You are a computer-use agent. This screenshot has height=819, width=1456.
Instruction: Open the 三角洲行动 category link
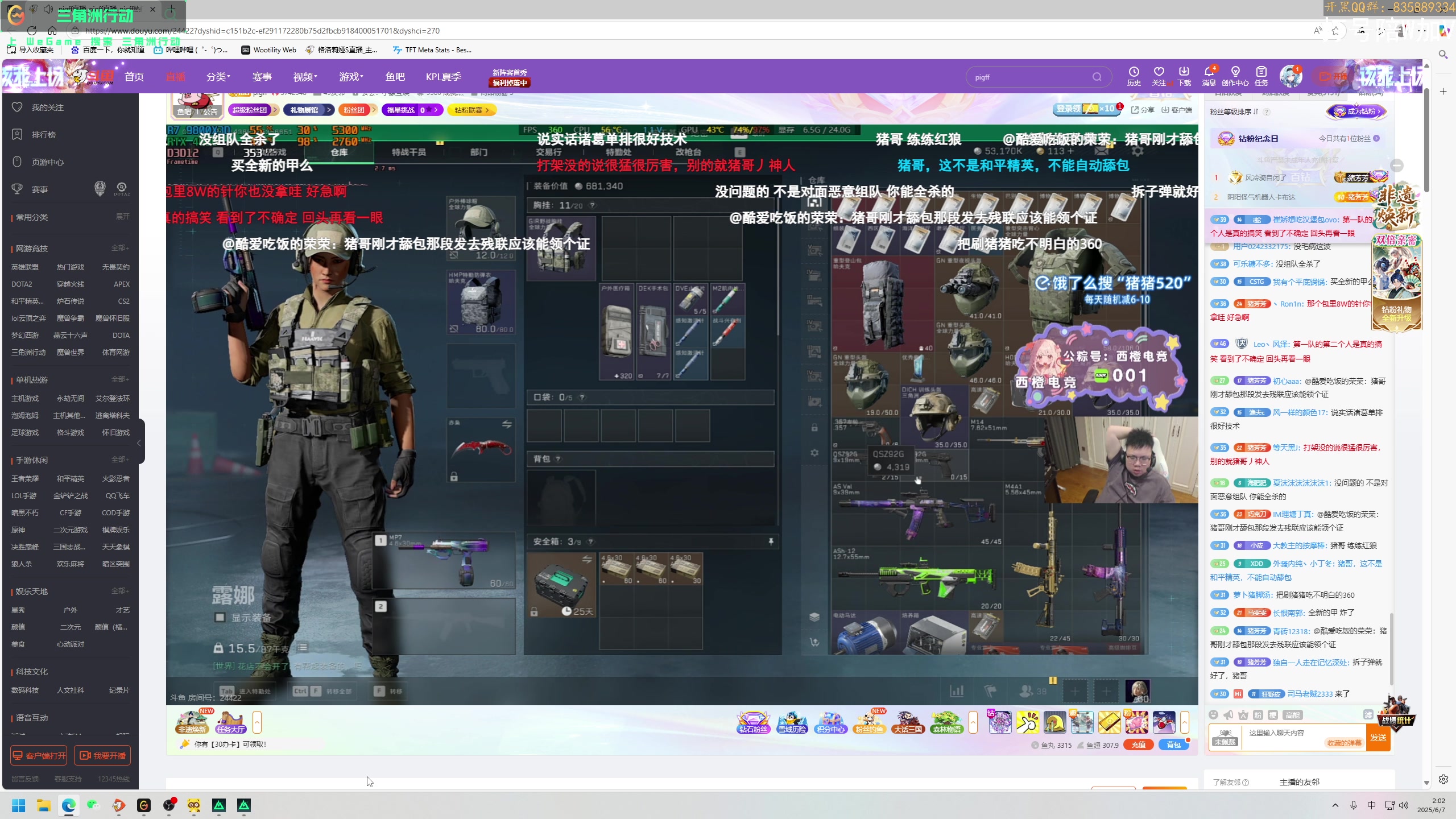[28, 353]
